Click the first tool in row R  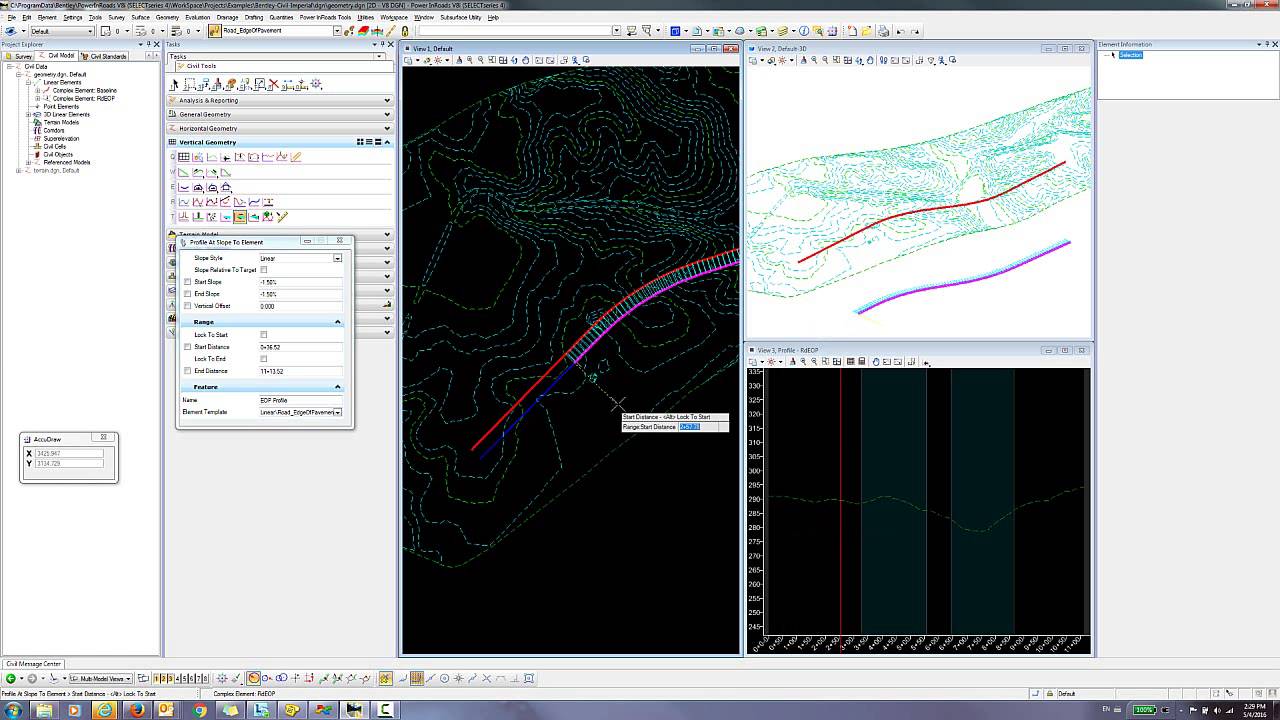[183, 202]
